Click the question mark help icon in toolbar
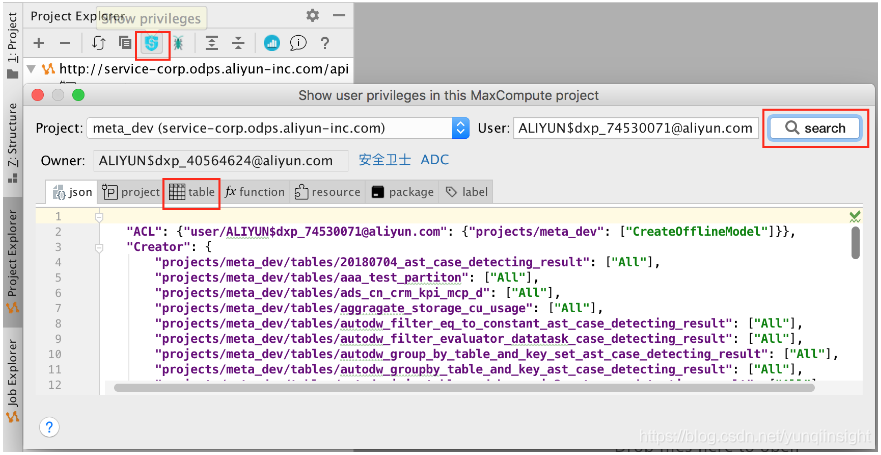881x455 pixels. coord(324,43)
